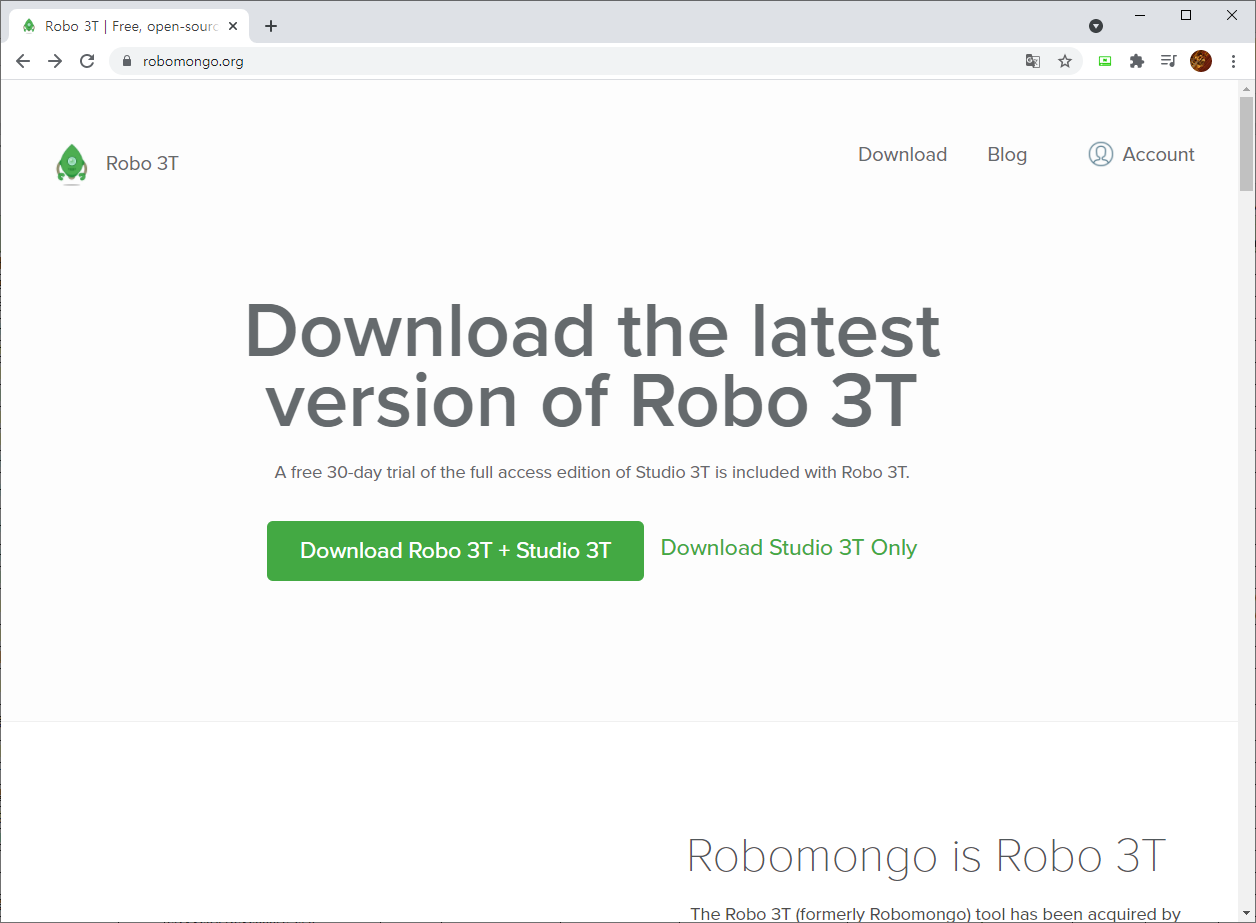This screenshot has height=923, width=1256.
Task: Open the Account nav link
Action: tap(1158, 154)
